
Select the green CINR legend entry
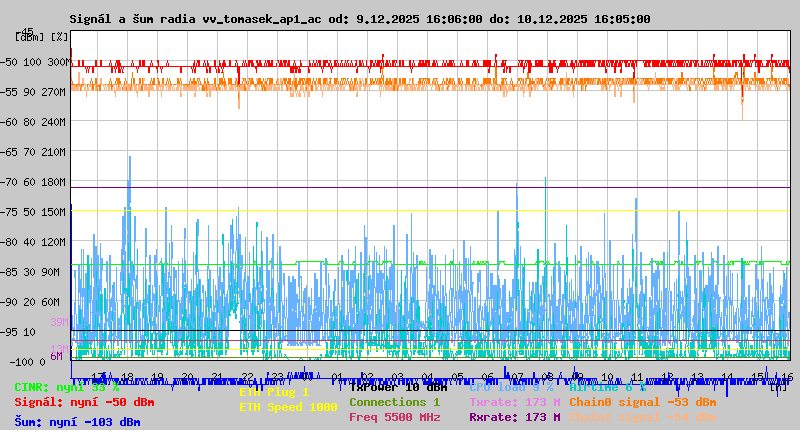(x=67, y=387)
